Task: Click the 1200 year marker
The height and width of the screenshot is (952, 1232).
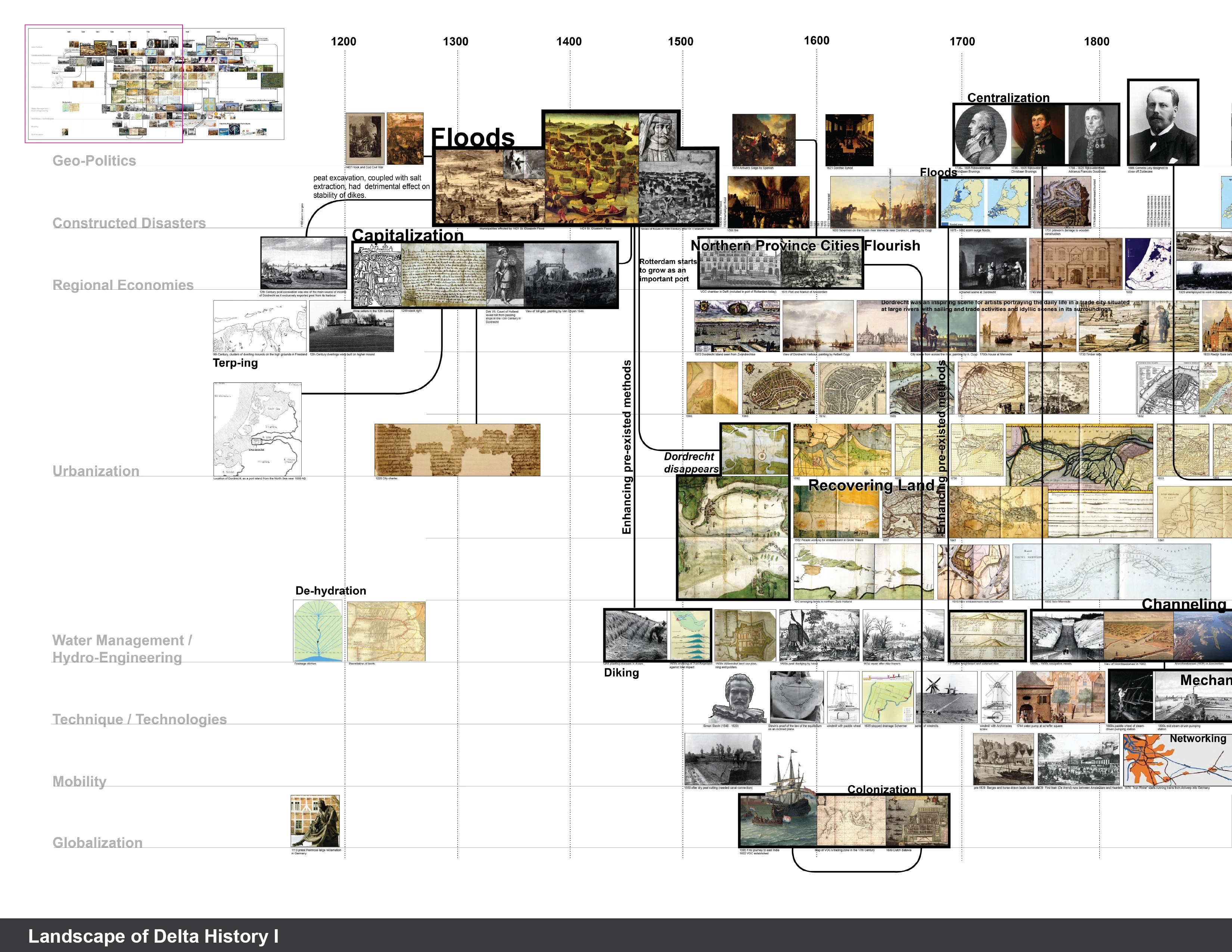Action: pyautogui.click(x=343, y=41)
